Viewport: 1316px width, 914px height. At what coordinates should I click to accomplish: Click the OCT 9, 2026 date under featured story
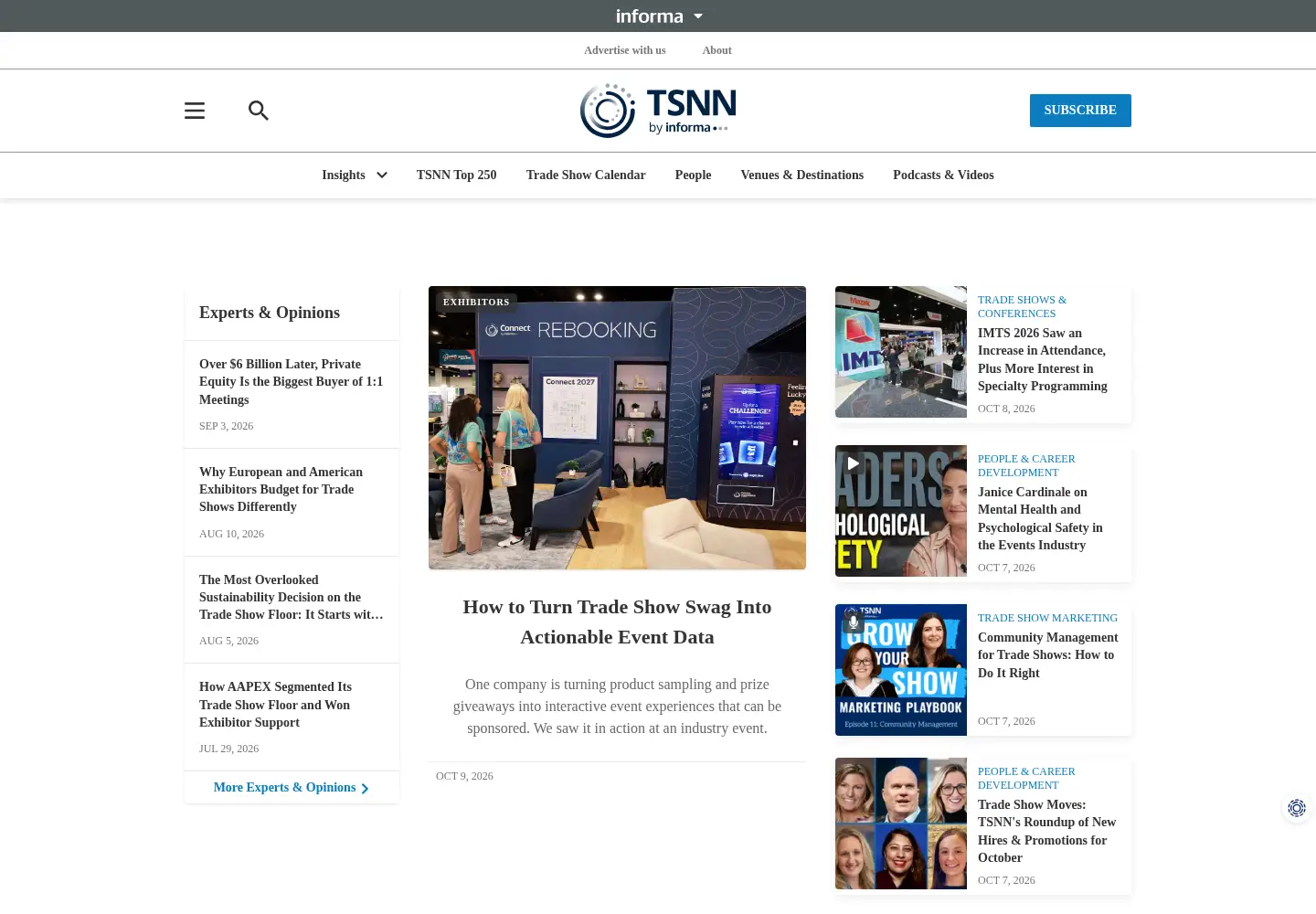464,776
